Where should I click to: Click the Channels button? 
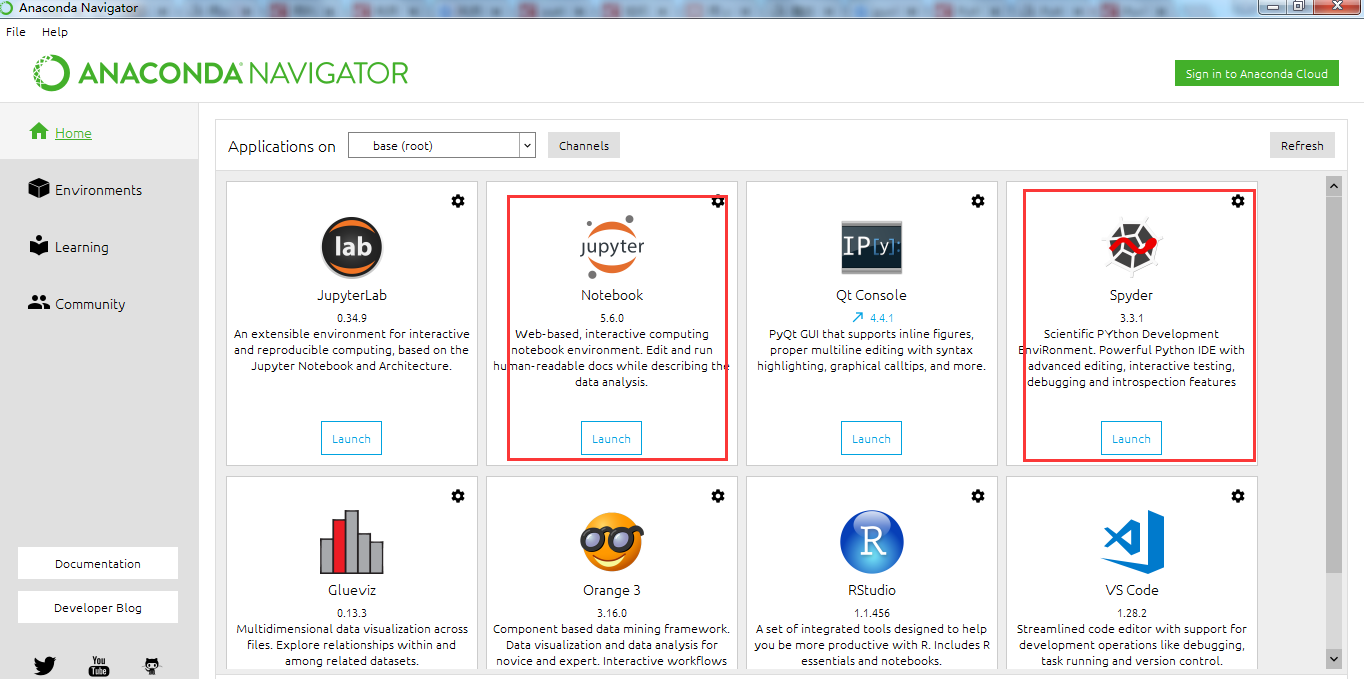point(584,145)
